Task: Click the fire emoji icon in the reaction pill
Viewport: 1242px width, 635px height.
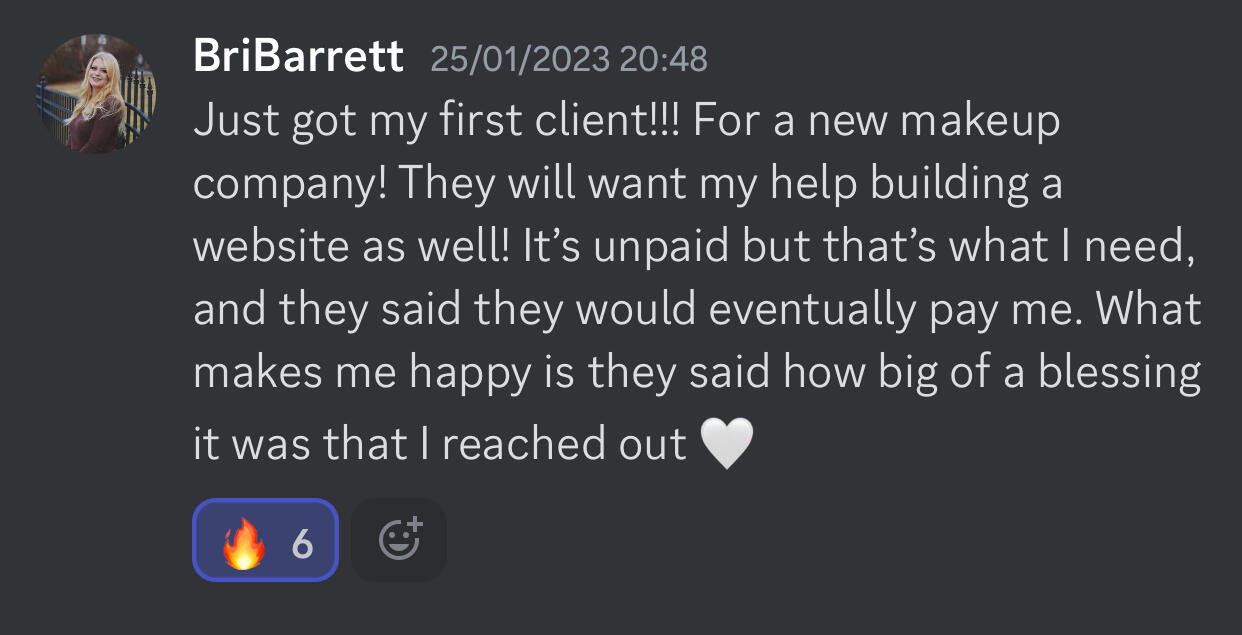Action: (243, 544)
